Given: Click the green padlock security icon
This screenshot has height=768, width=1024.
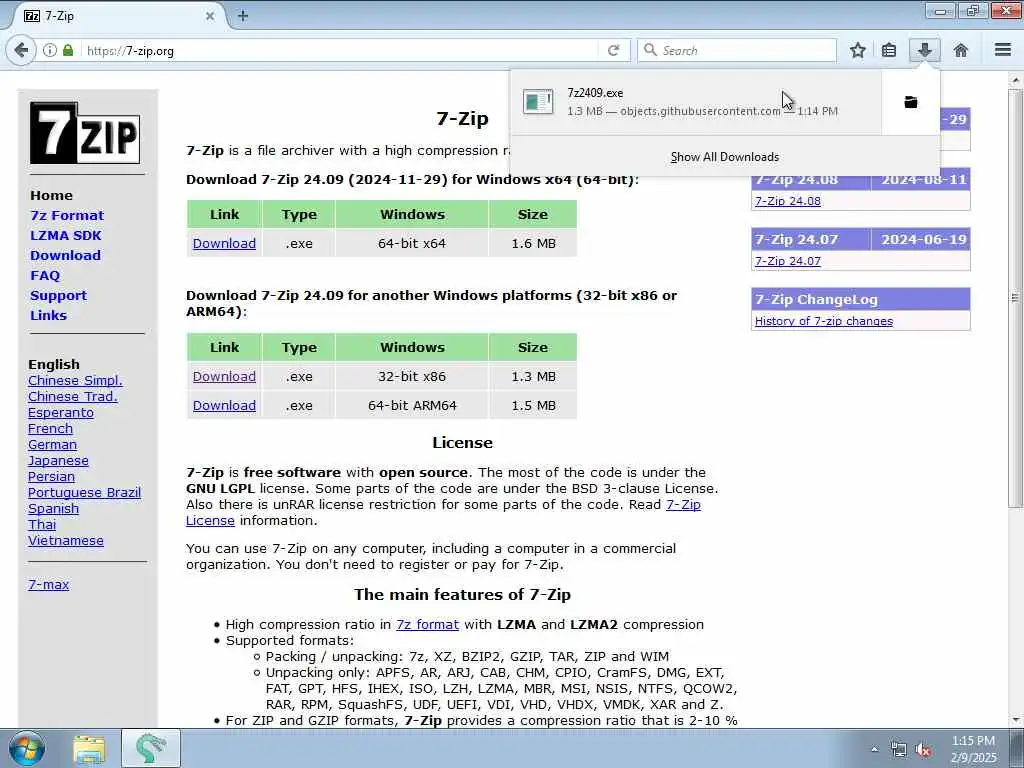Looking at the screenshot, I should click(68, 50).
